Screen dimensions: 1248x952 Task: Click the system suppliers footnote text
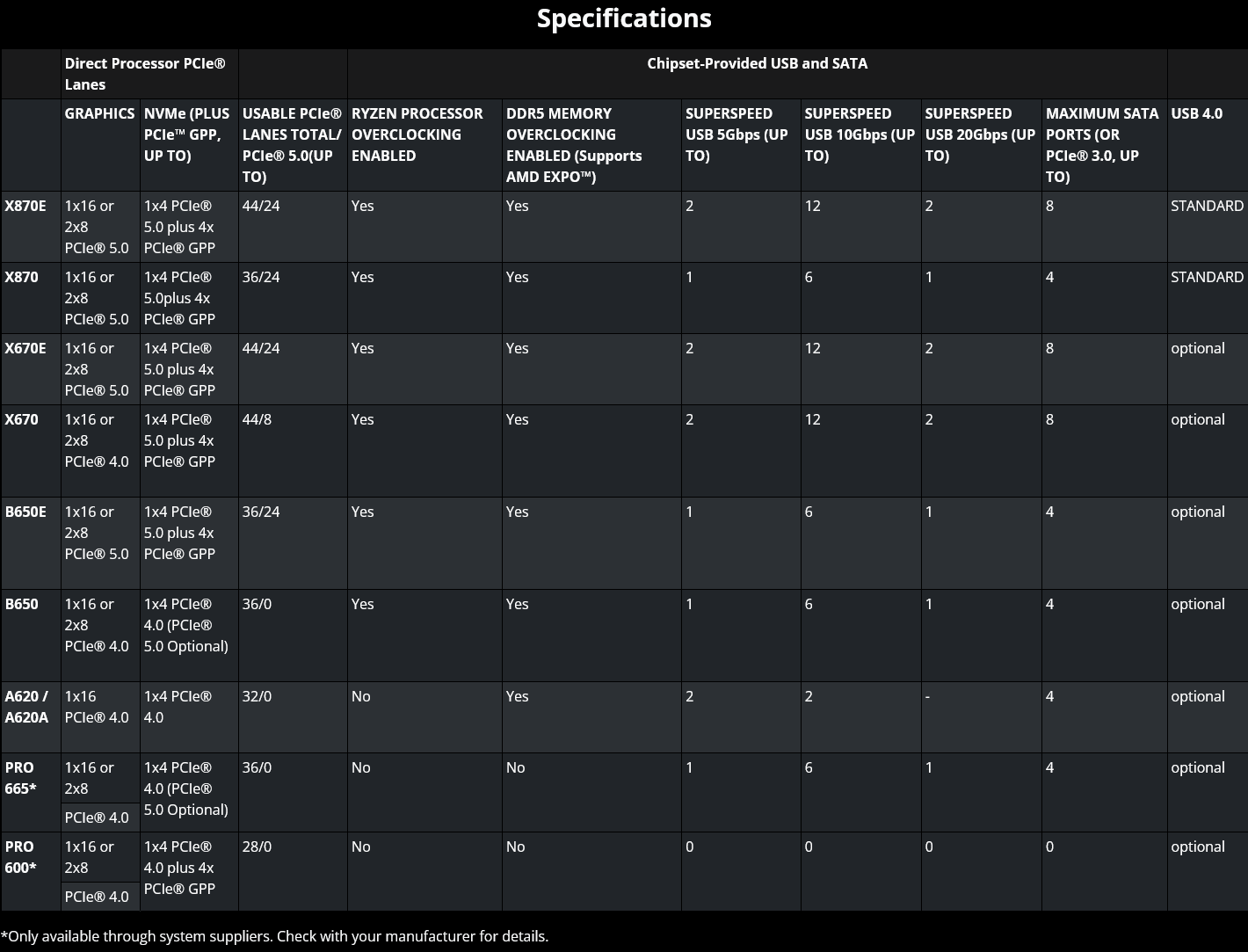[274, 936]
